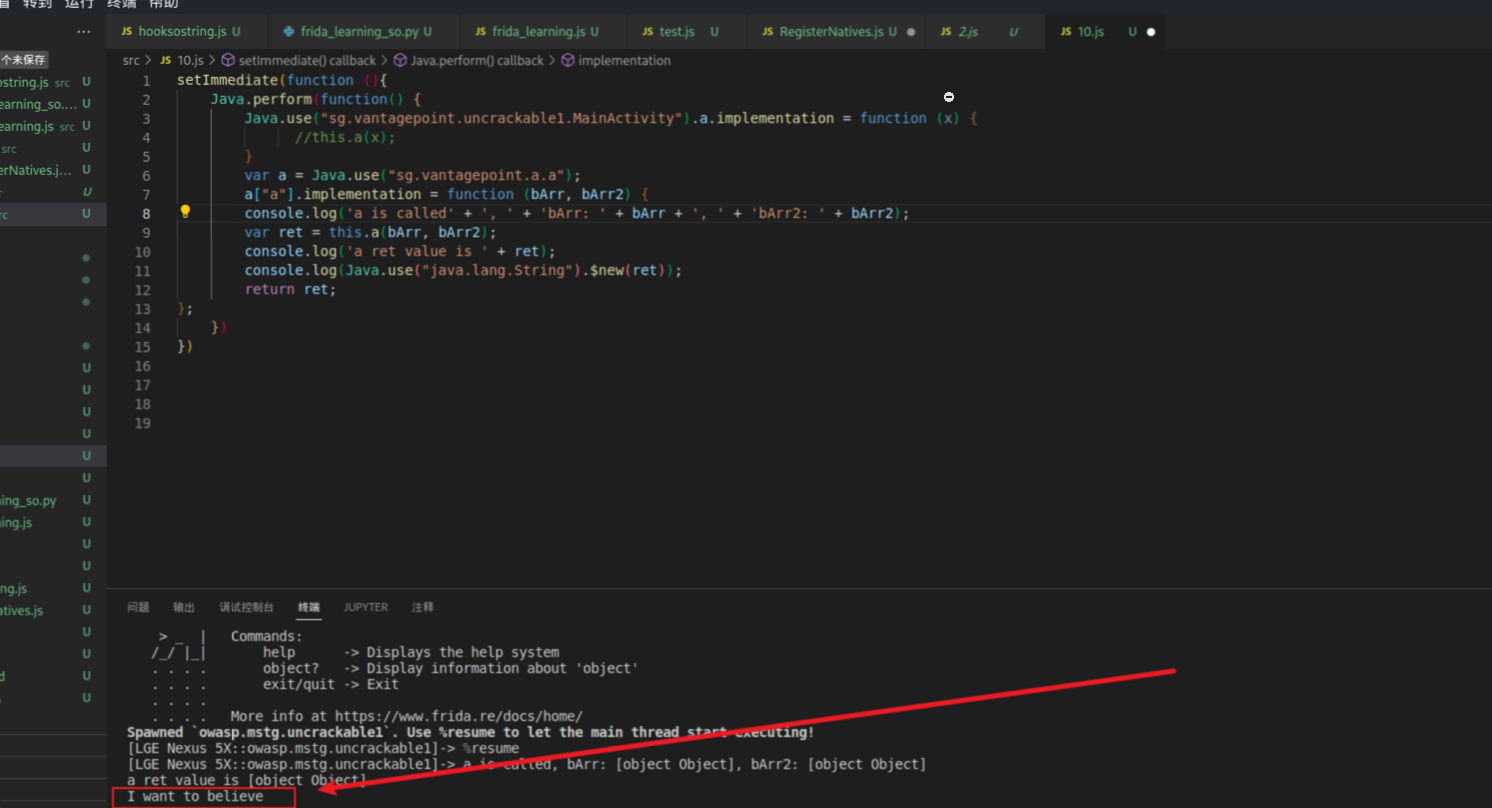1492x808 pixels.
Task: Click the 'exit/quit -> Exit' line in terminal
Action: tap(330, 684)
